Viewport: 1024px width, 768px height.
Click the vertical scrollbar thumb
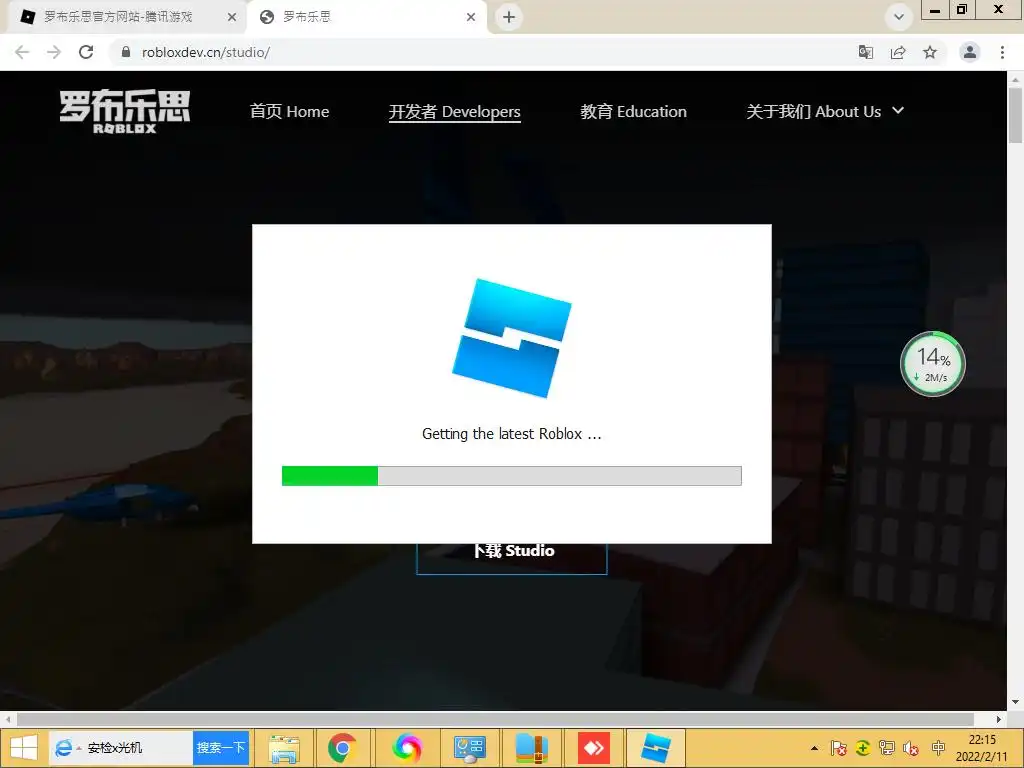1016,115
